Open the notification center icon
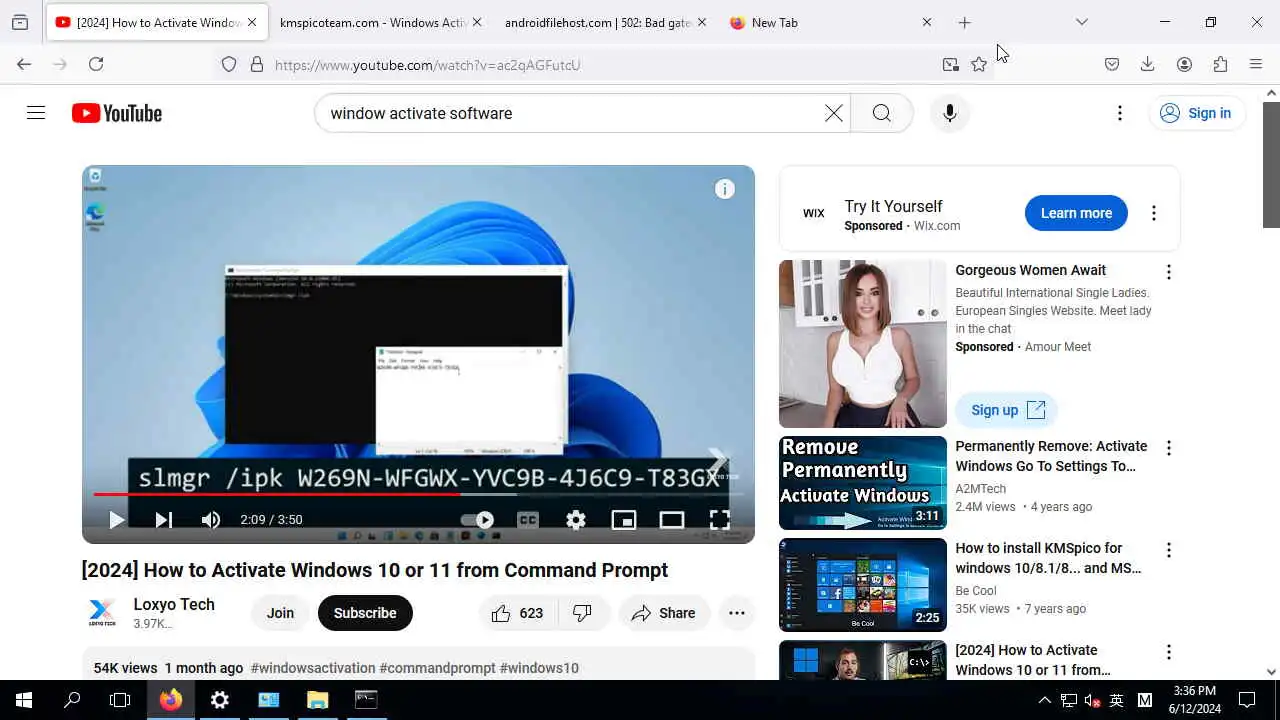This screenshot has height=720, width=1280. tap(1247, 700)
